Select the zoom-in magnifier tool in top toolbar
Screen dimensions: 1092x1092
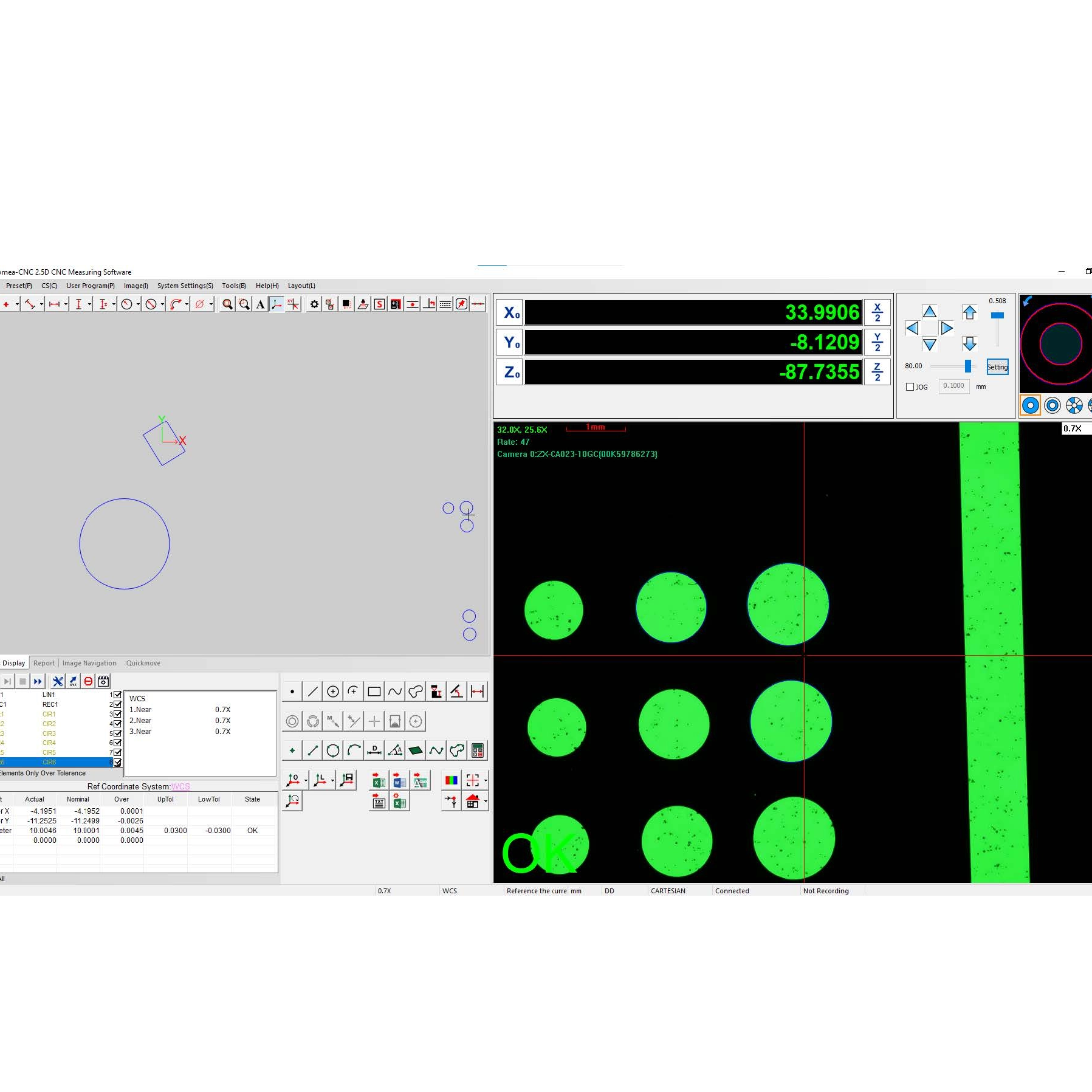[227, 304]
